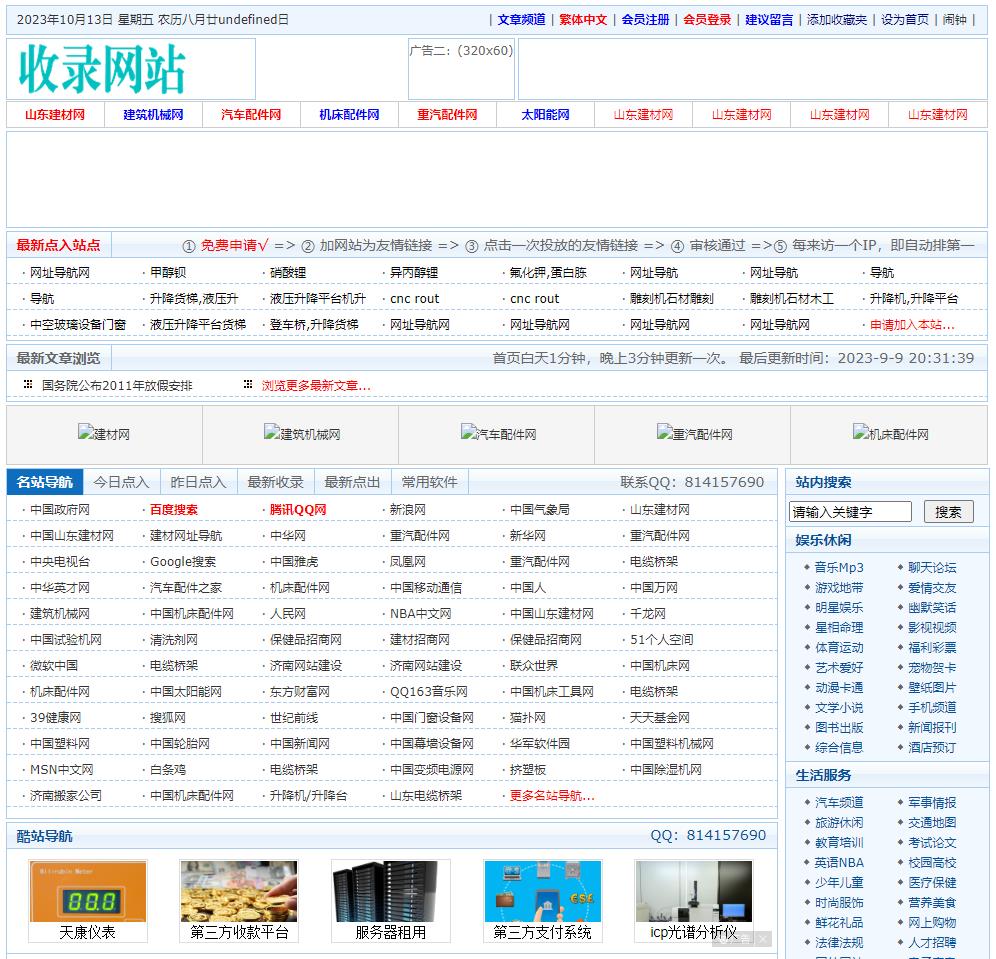The width and height of the screenshot is (996, 959).
Task: Go to 会员注册
Action: click(x=645, y=20)
